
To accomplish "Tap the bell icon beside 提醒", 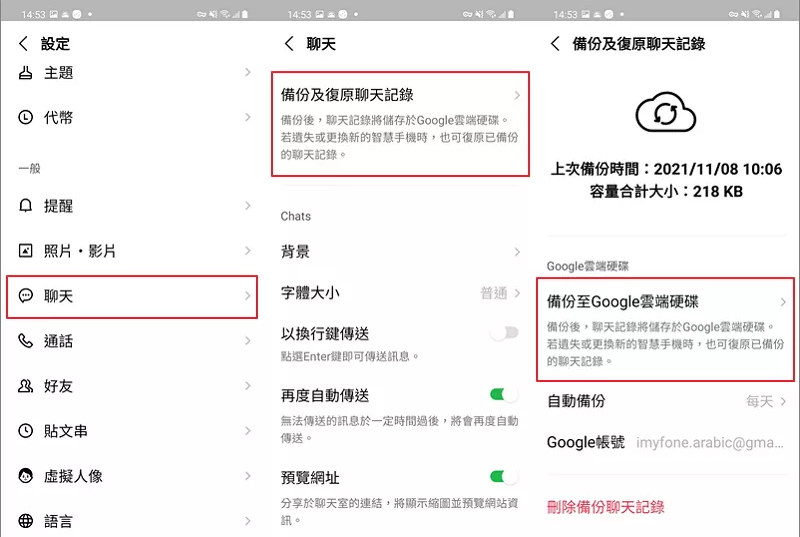I will pyautogui.click(x=26, y=206).
